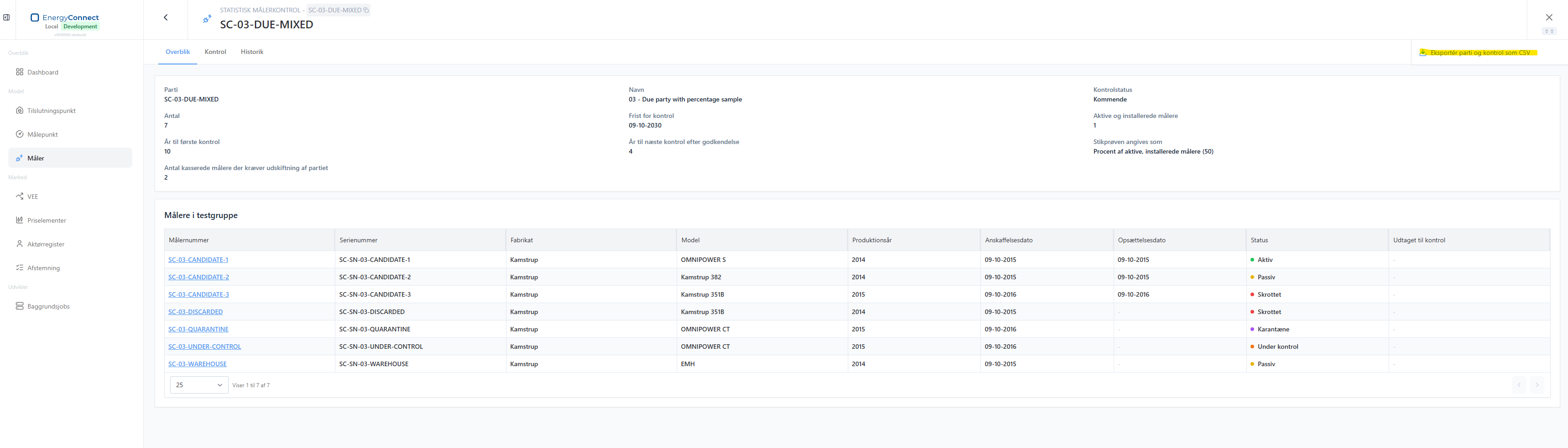Open Aktørregister from the sidebar
Viewport: 1568px width, 448px height.
(70, 244)
